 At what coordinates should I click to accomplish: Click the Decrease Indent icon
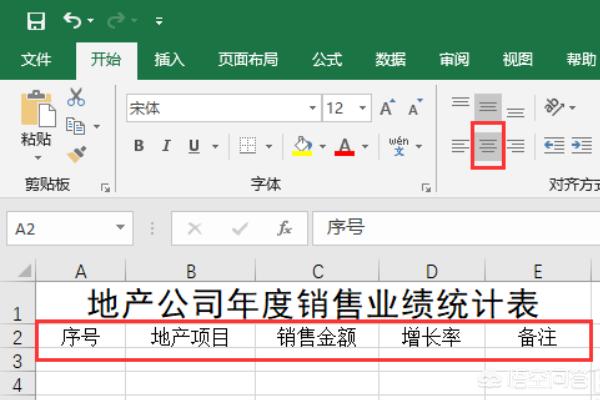[554, 146]
